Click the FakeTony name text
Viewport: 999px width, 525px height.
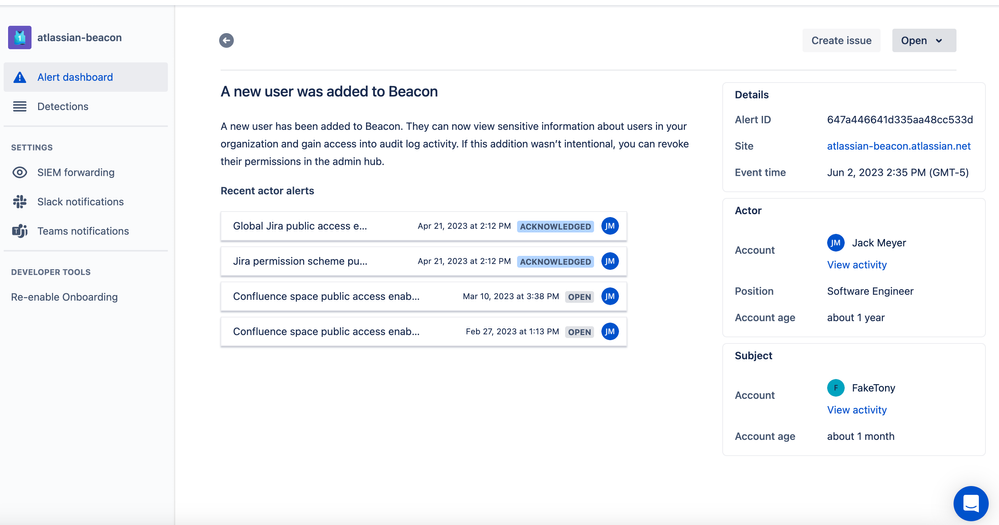pos(873,388)
